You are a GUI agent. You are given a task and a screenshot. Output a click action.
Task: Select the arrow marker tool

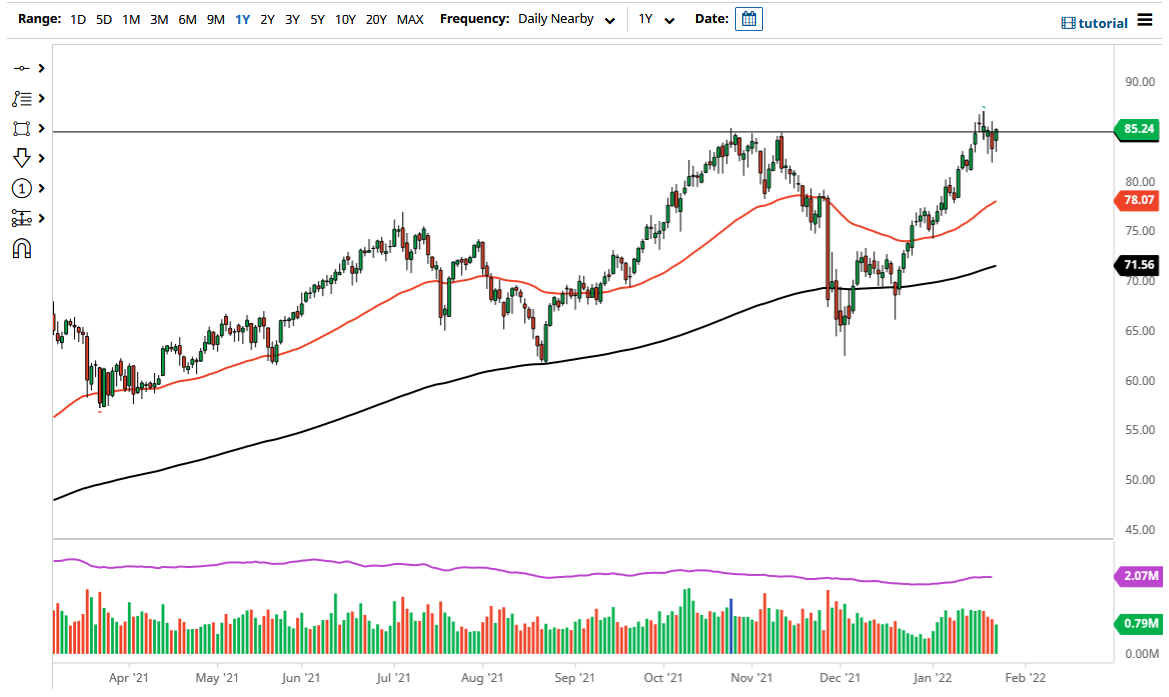point(20,158)
